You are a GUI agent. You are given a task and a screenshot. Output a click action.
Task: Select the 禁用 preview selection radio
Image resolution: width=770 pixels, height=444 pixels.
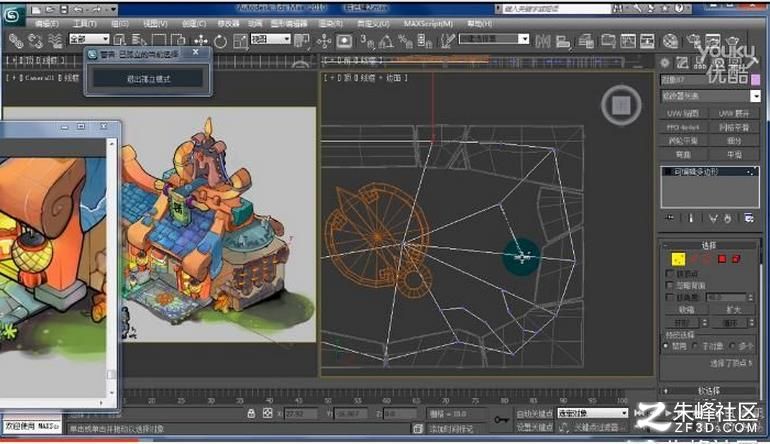[666, 346]
